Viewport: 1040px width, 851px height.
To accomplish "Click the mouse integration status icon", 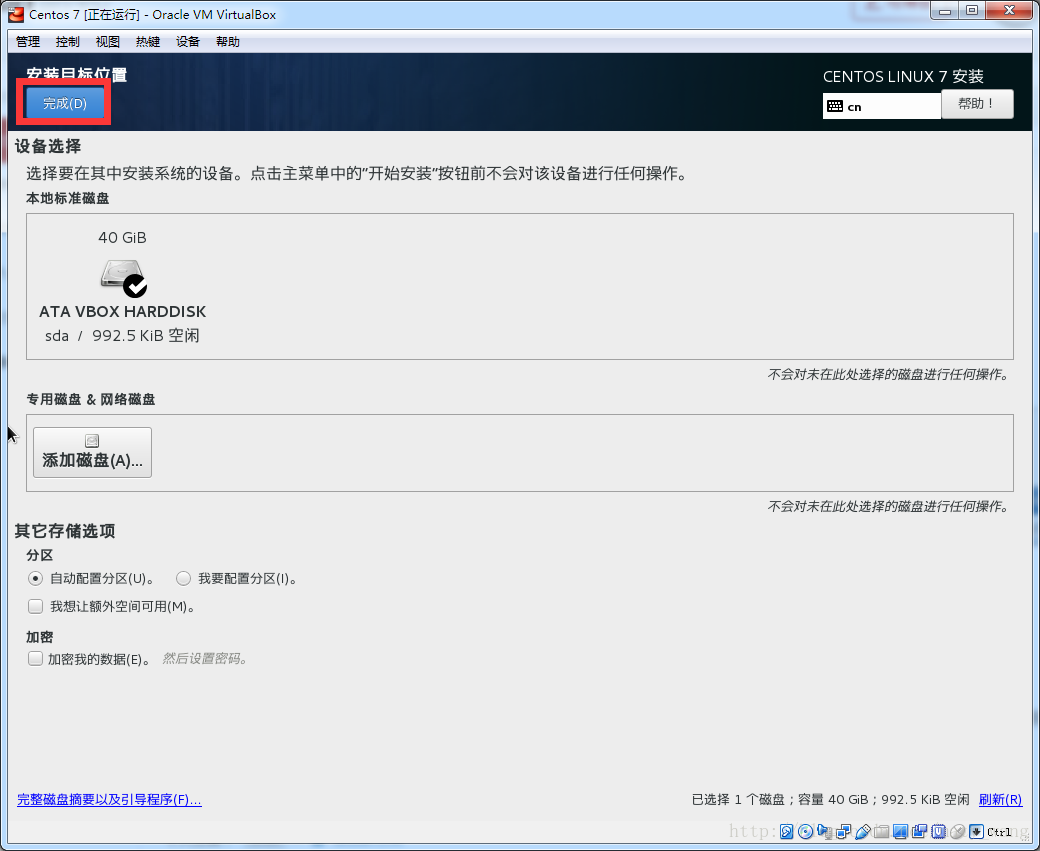I will [958, 831].
